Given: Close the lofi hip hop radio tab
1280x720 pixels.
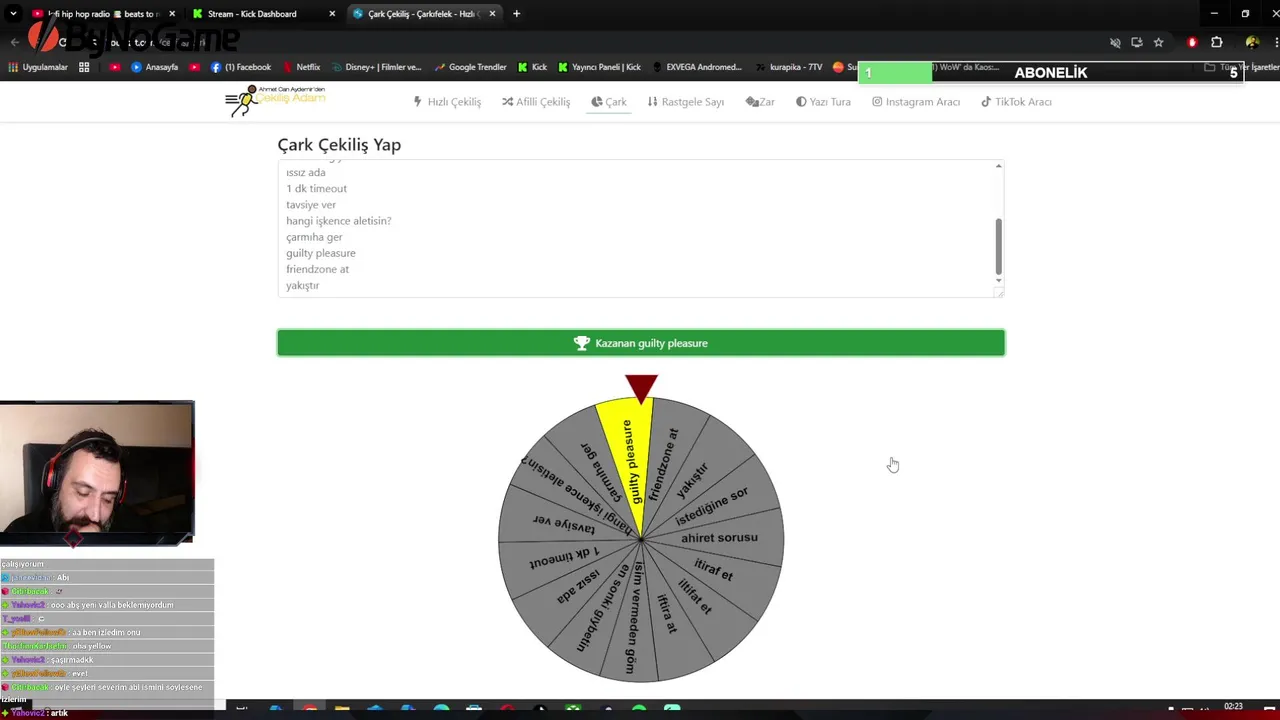Looking at the screenshot, I should click(x=172, y=14).
